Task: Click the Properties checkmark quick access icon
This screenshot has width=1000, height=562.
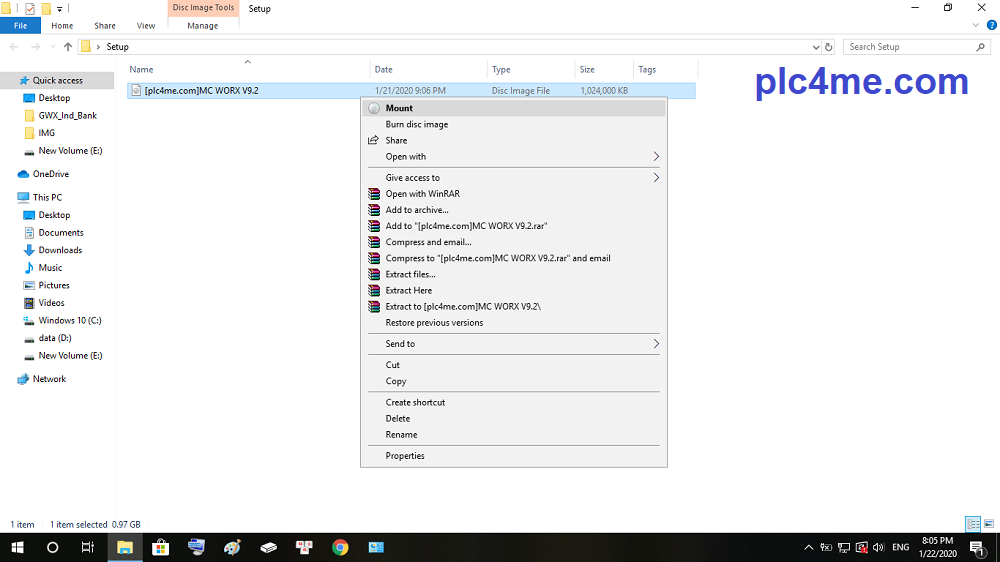Action: pos(29,9)
